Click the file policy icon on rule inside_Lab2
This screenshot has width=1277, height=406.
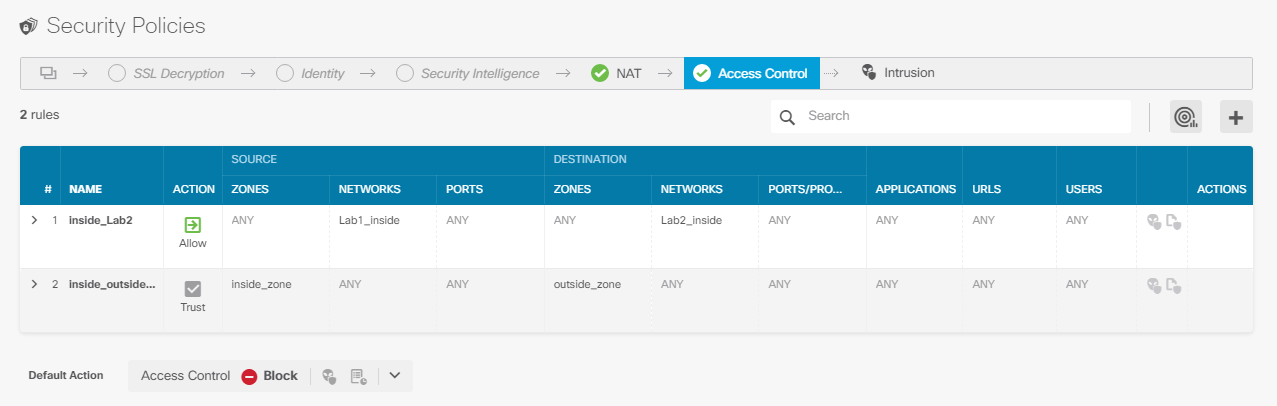point(1174,221)
